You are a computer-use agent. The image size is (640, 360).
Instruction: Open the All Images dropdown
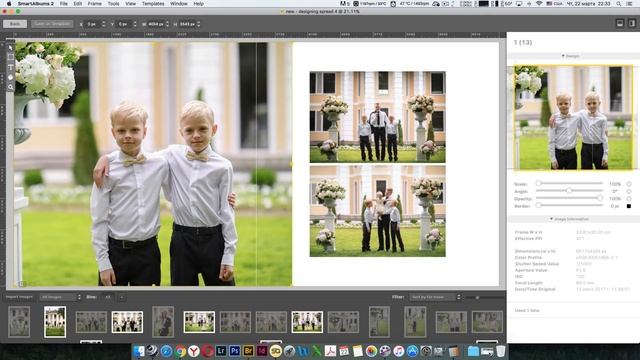pyautogui.click(x=60, y=297)
